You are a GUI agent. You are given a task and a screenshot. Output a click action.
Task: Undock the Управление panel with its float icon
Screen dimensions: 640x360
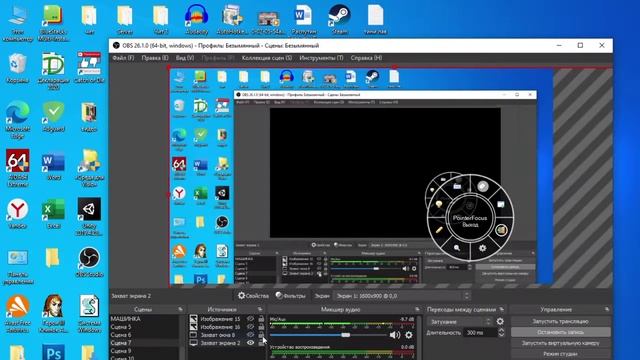[x=607, y=309]
